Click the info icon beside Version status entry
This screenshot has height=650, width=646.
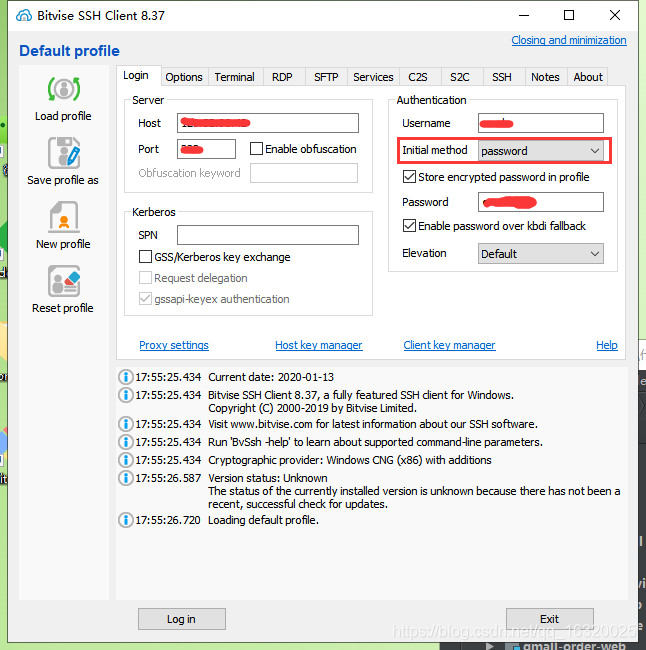(x=126, y=478)
